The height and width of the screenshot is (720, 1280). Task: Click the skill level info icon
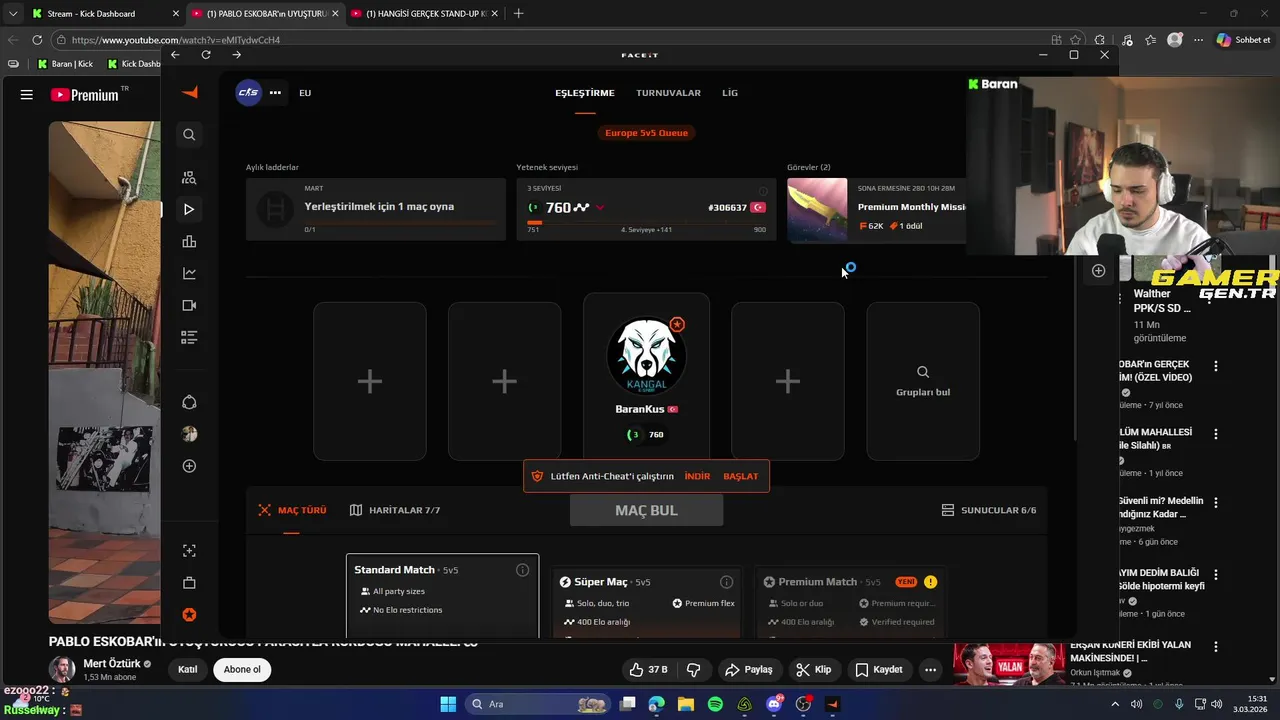click(x=763, y=190)
